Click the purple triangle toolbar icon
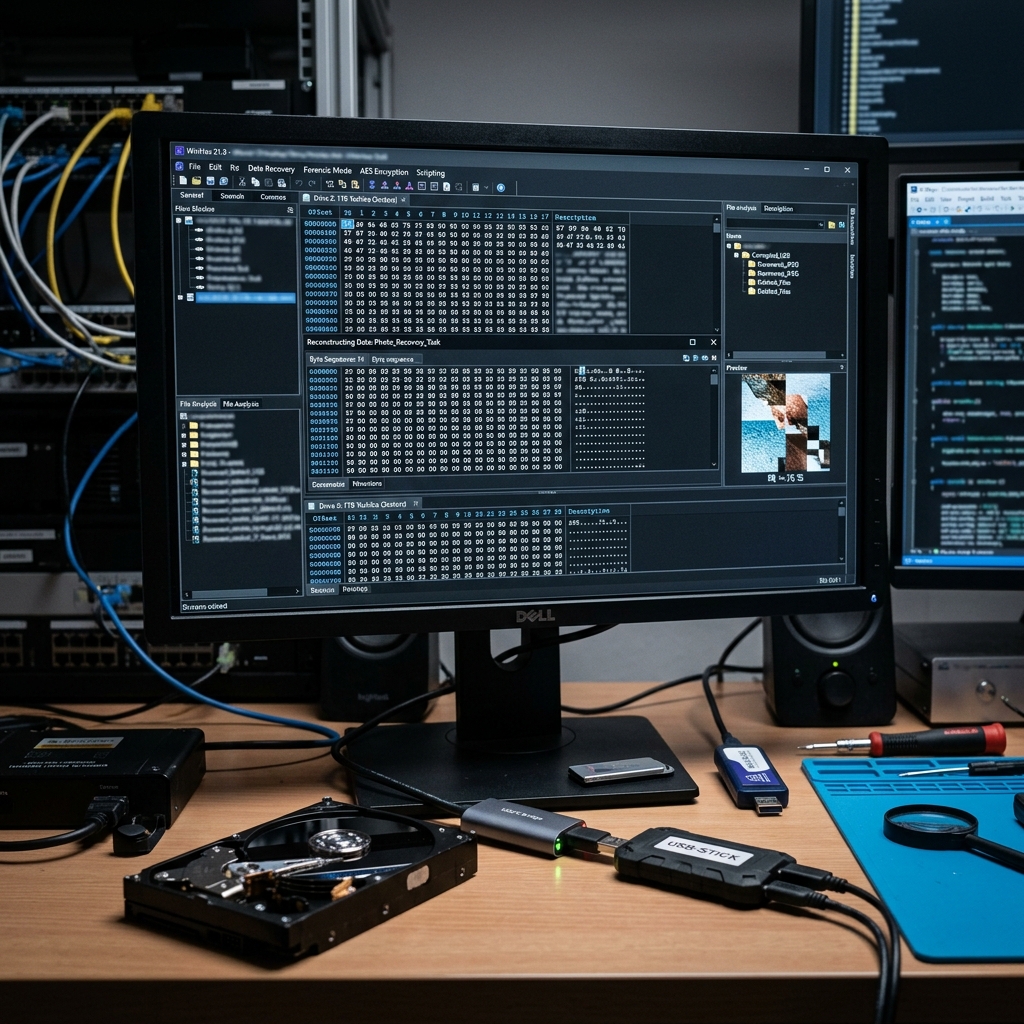 click(x=409, y=186)
